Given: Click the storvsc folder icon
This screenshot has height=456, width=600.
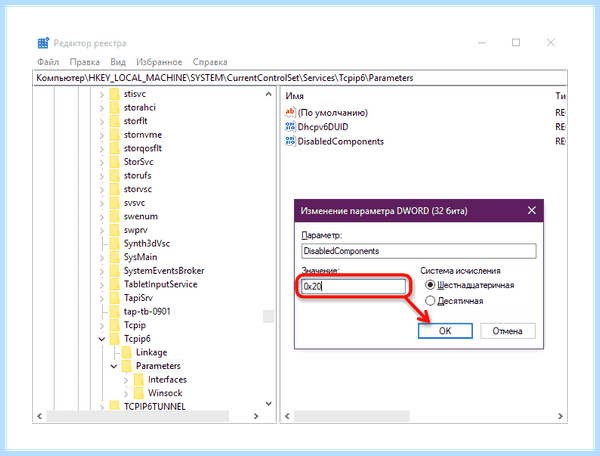Looking at the screenshot, I should (x=114, y=189).
